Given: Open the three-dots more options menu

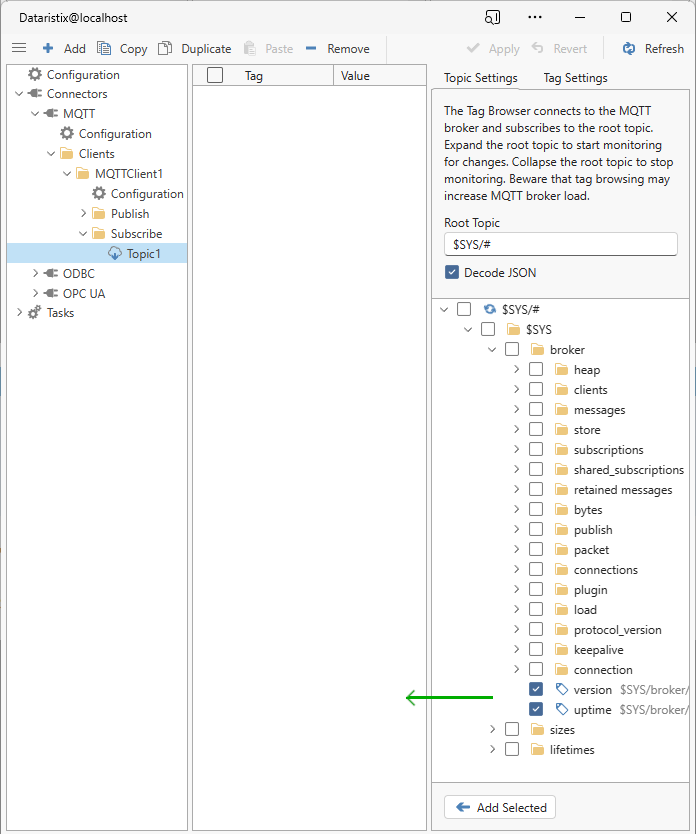Looking at the screenshot, I should coord(535,18).
